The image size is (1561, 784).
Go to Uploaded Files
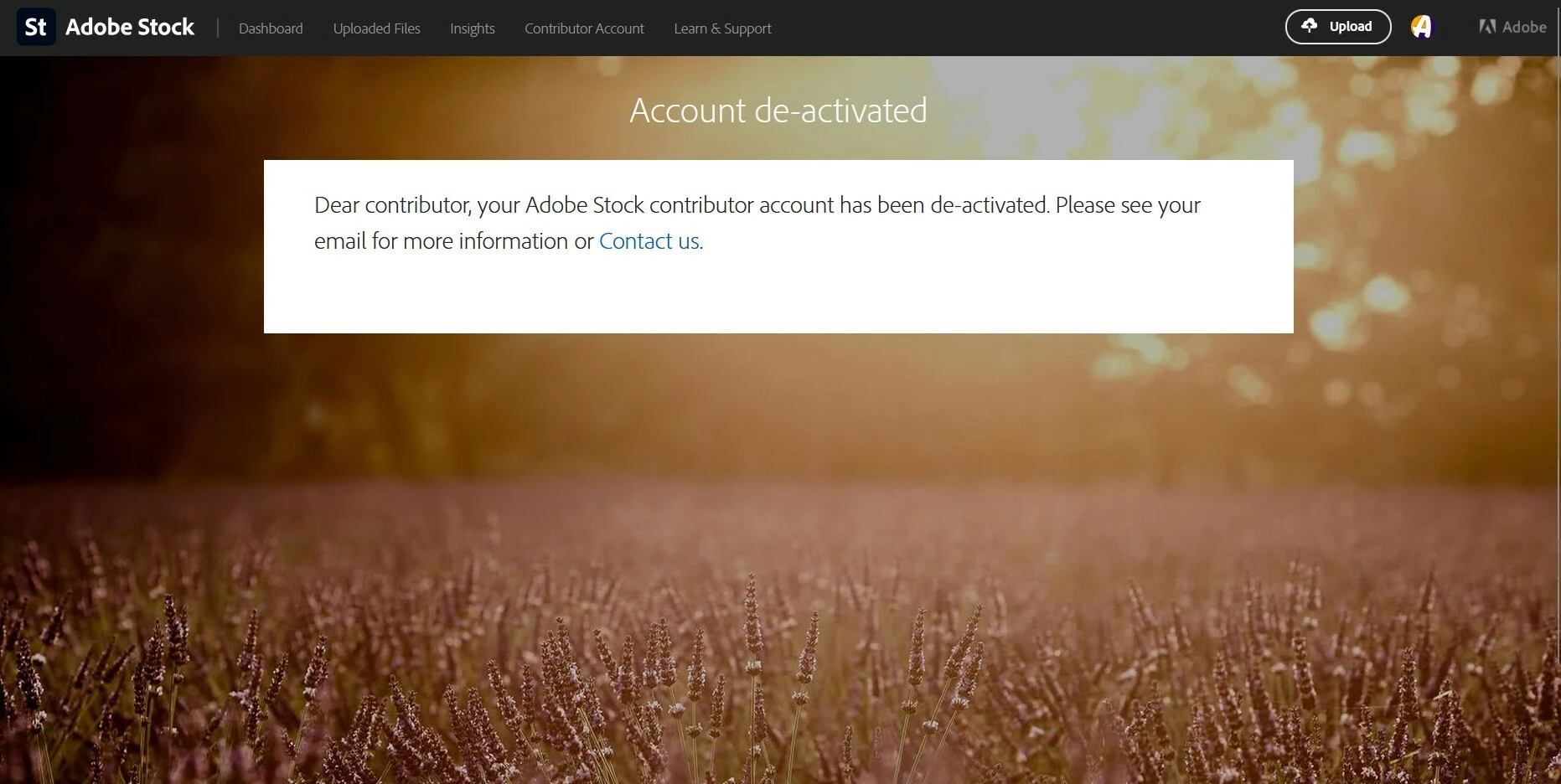377,28
